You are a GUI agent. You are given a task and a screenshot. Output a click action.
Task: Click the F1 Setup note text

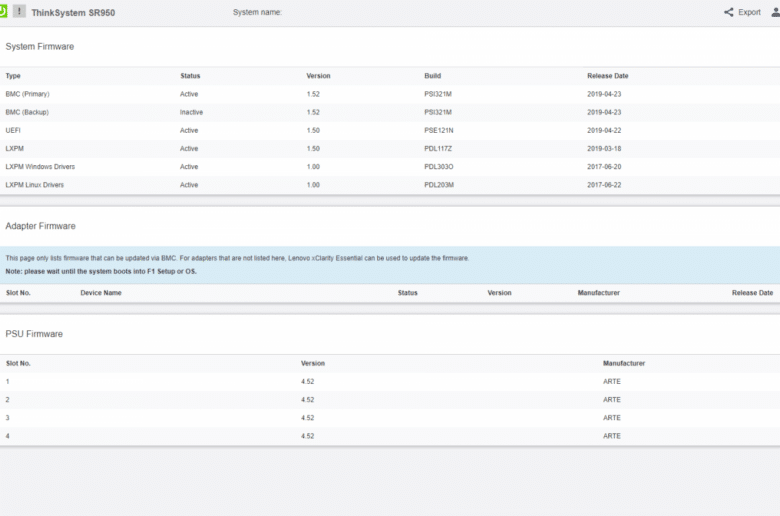tap(101, 272)
